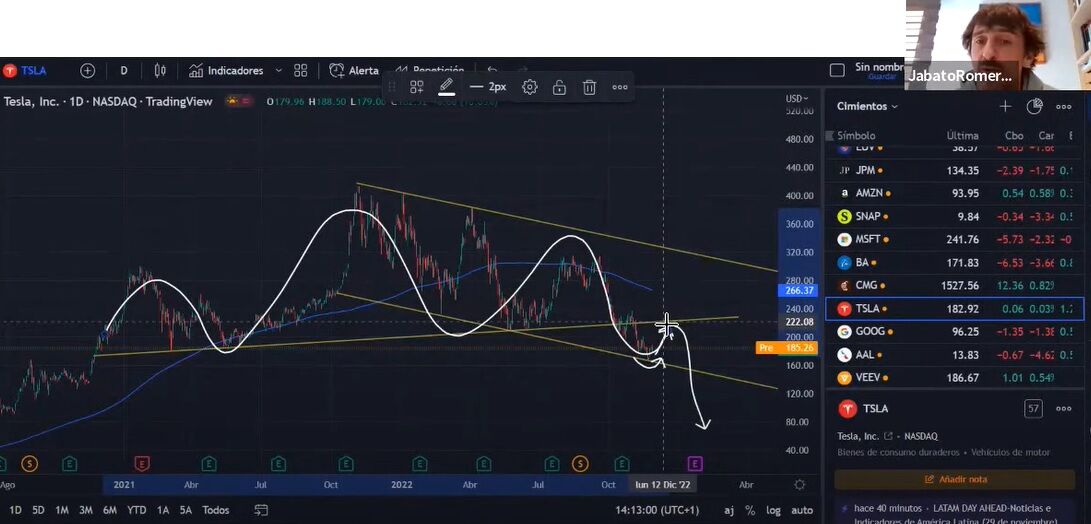This screenshot has height=524, width=1091.
Task: Lock the selected drawing with padlock icon
Action: 560,87
